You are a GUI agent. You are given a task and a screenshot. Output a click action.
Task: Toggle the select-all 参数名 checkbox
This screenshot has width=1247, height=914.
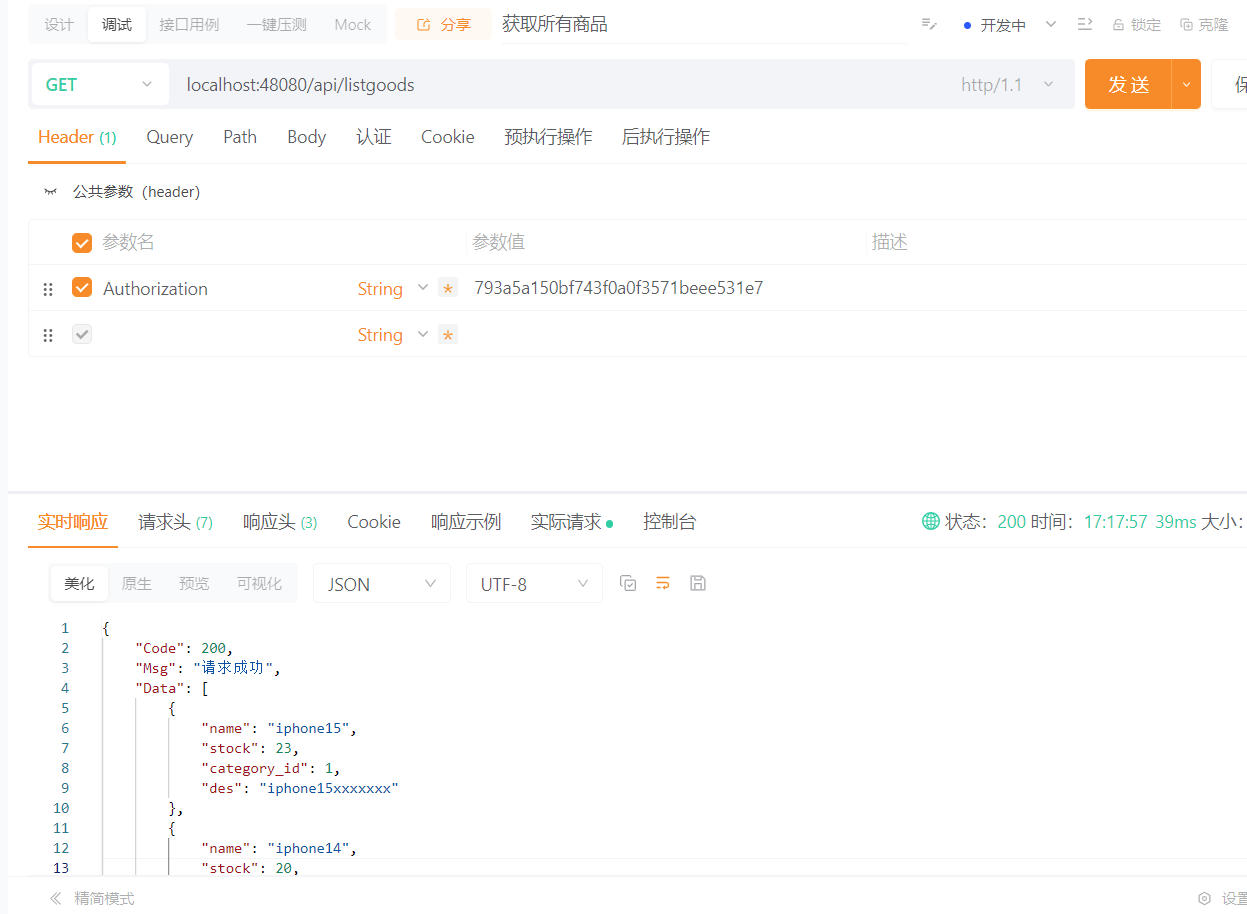[82, 243]
